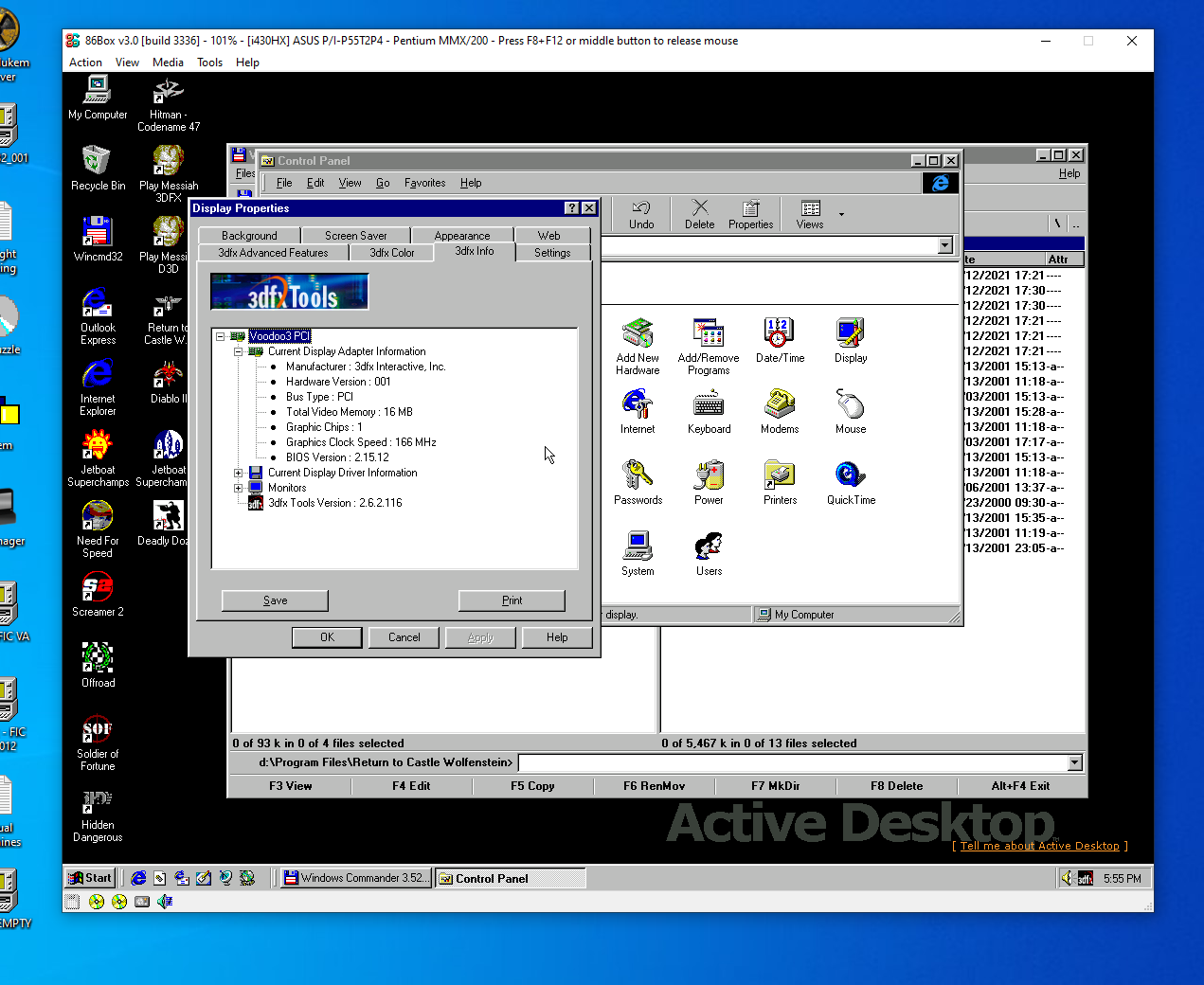
Task: Switch to 3dfx Color tab
Action: [x=392, y=253]
